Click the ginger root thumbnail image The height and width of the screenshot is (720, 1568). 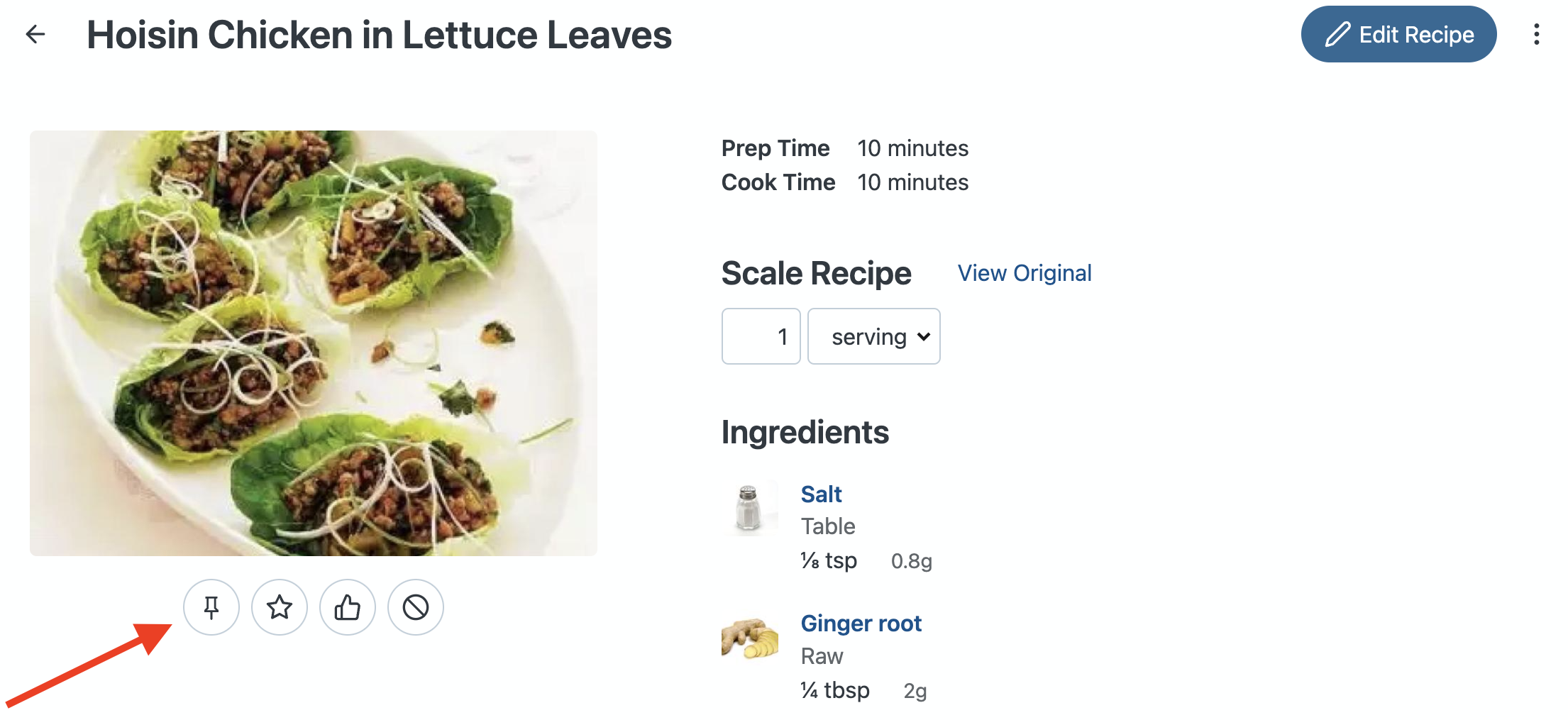coord(749,638)
